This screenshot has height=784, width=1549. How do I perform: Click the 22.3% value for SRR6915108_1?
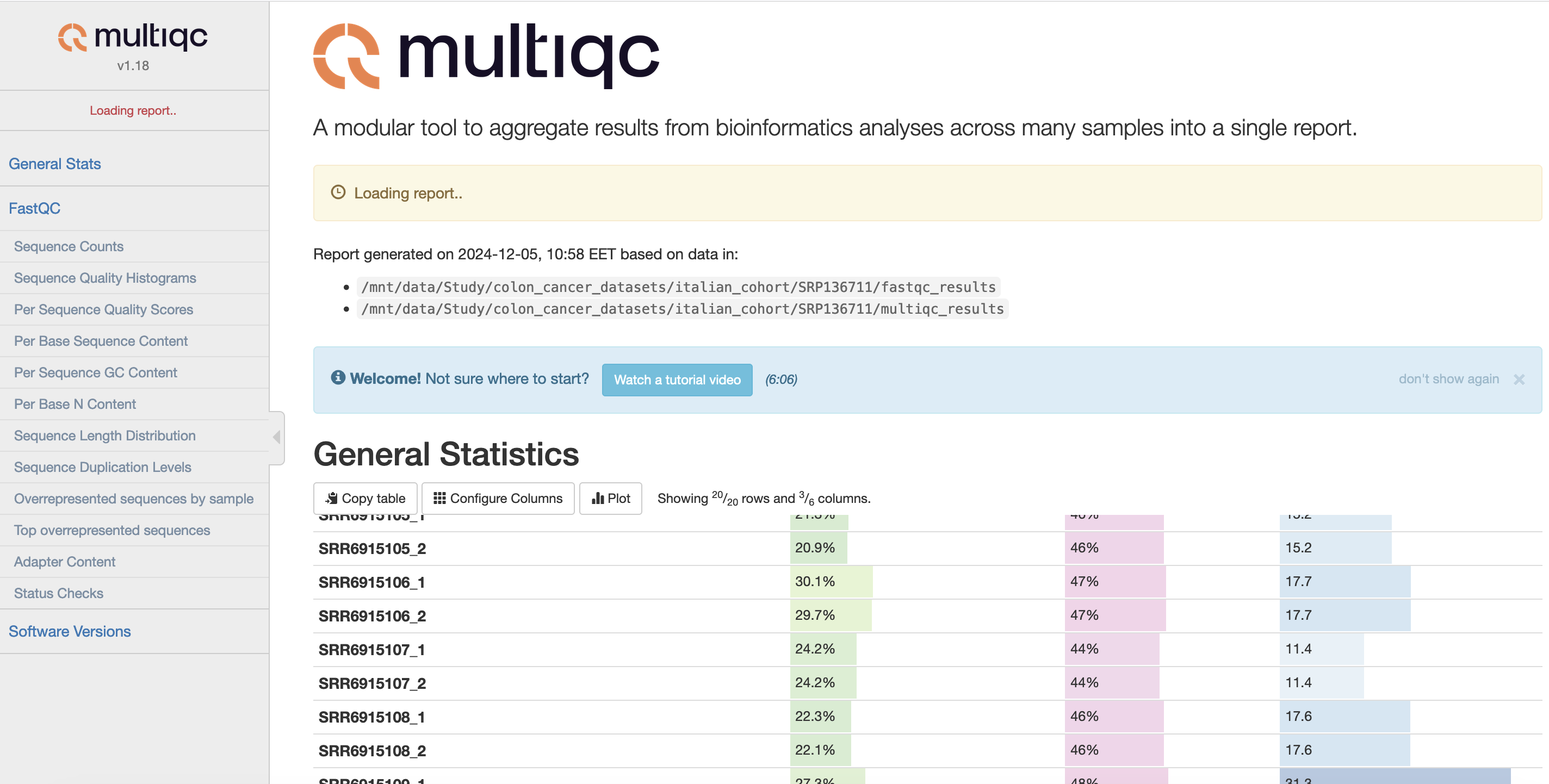pyautogui.click(x=815, y=716)
